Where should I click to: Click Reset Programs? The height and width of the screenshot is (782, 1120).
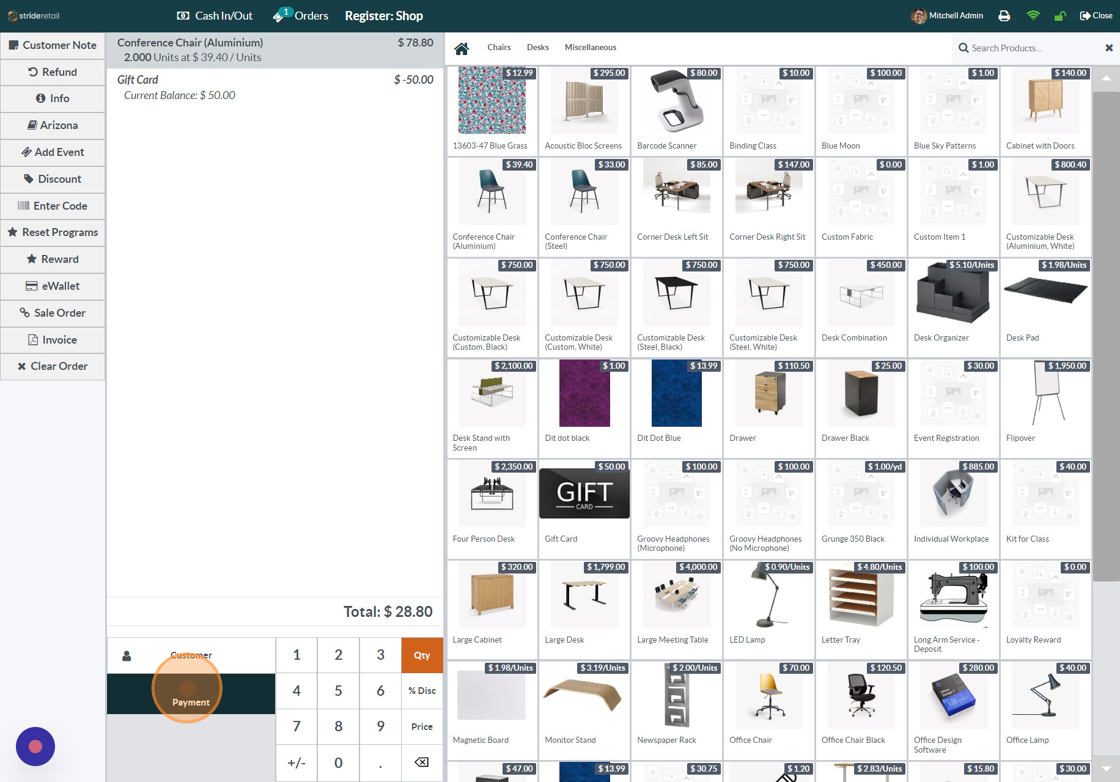[52, 233]
